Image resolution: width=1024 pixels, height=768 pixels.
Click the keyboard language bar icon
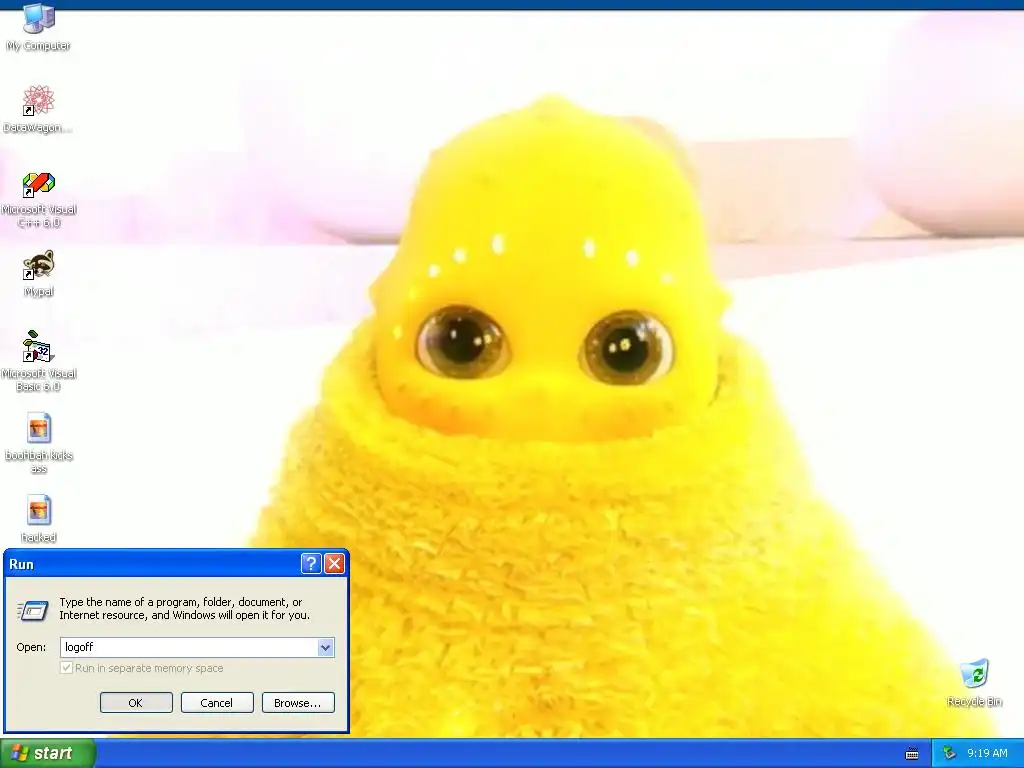912,754
